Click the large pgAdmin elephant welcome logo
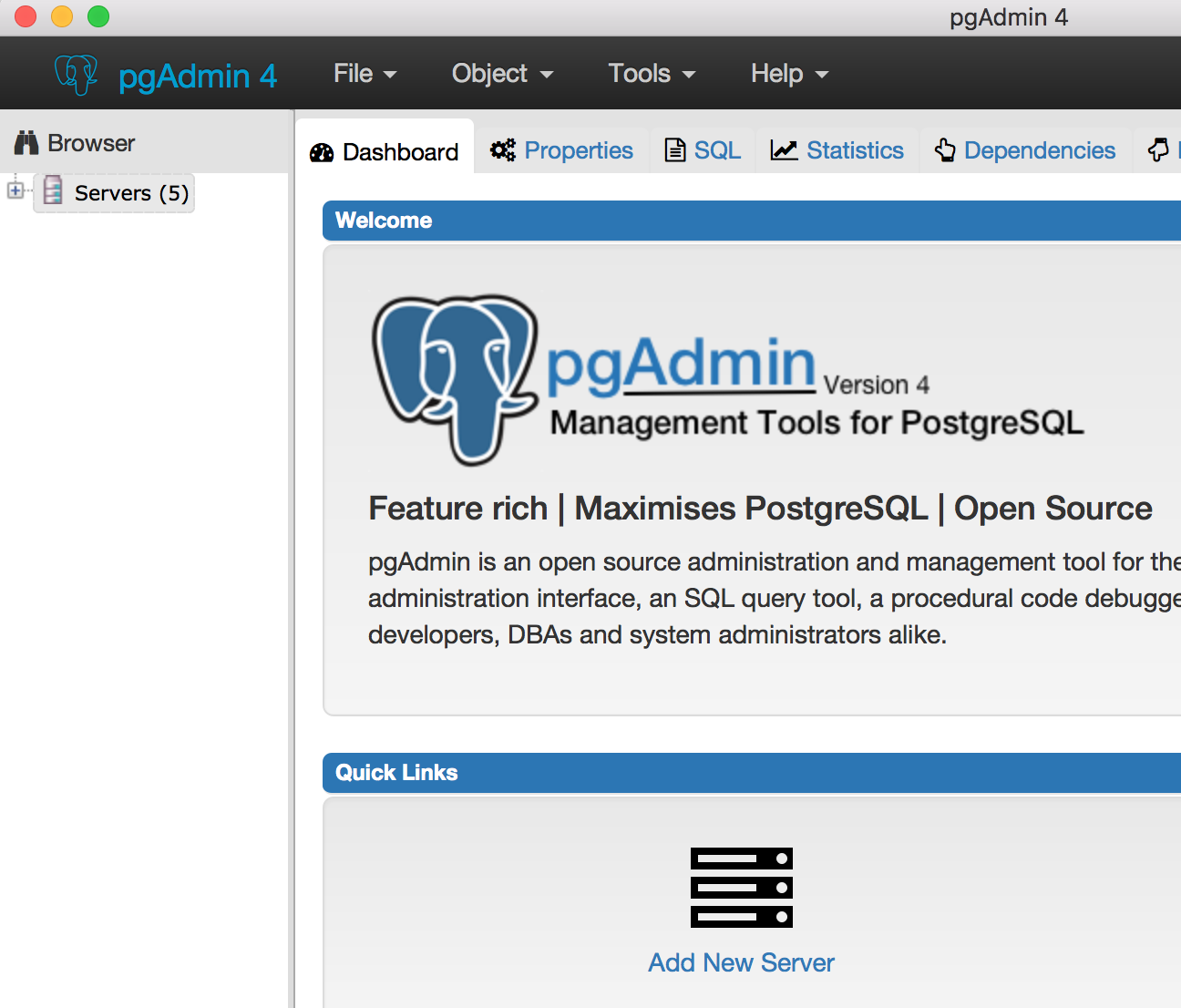This screenshot has height=1008, width=1181. [x=455, y=379]
